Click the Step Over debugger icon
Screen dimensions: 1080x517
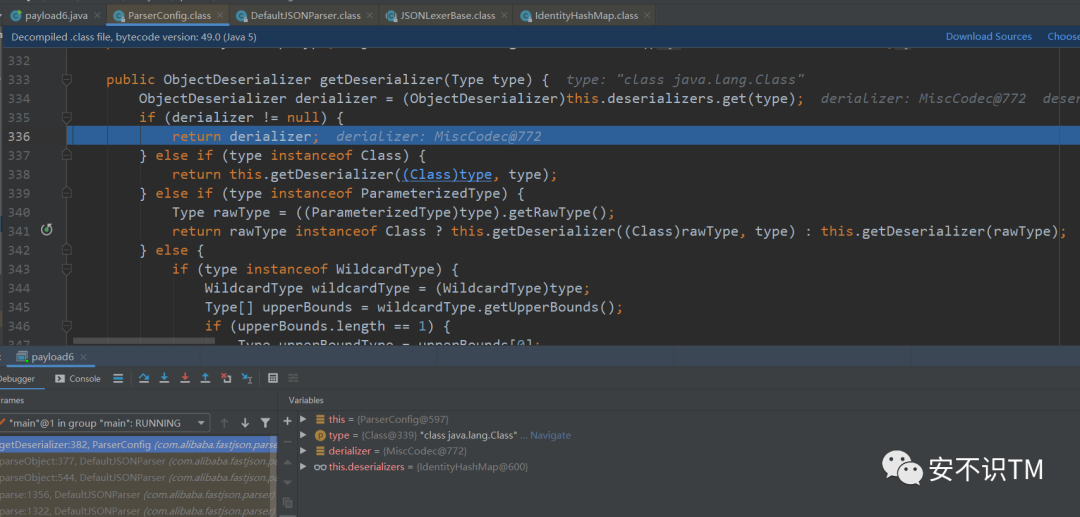tap(144, 378)
